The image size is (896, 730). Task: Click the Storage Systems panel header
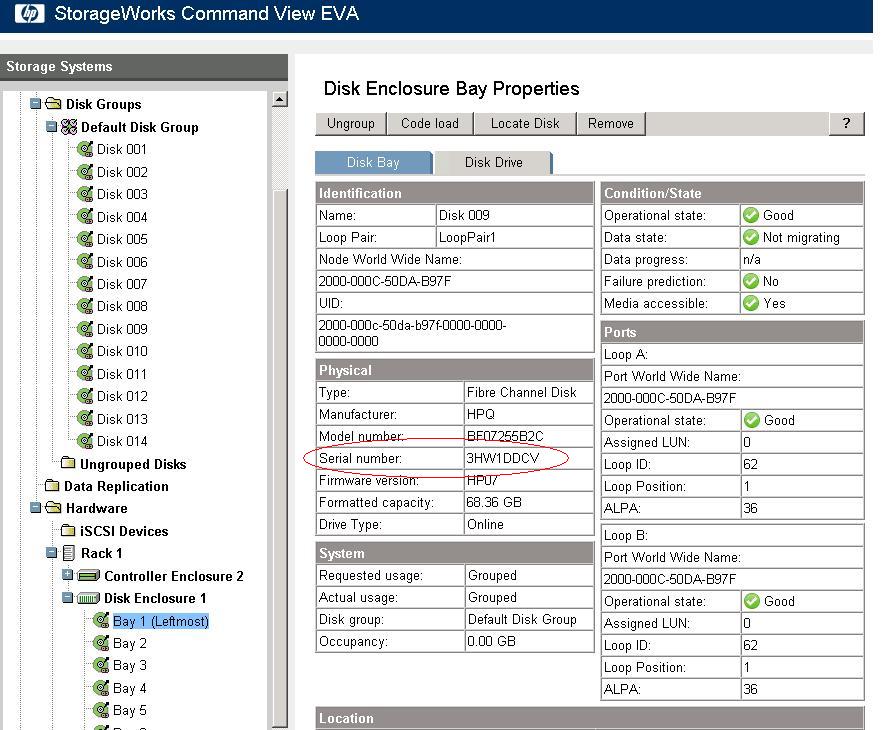point(144,67)
